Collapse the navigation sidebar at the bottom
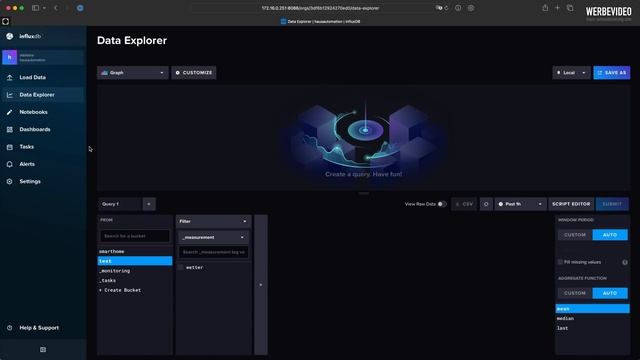 tap(43, 350)
